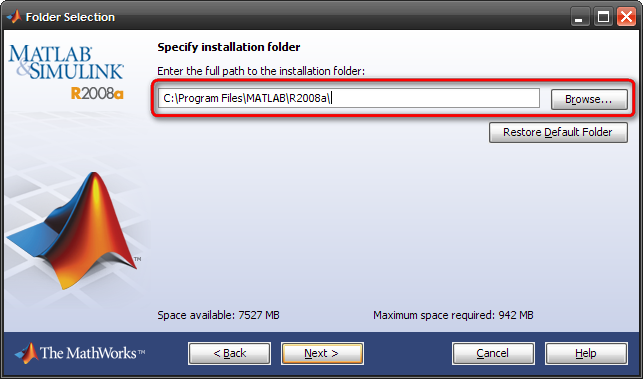Click the MATLAB & Simulink logo
This screenshot has height=379, width=643.
pos(66,62)
